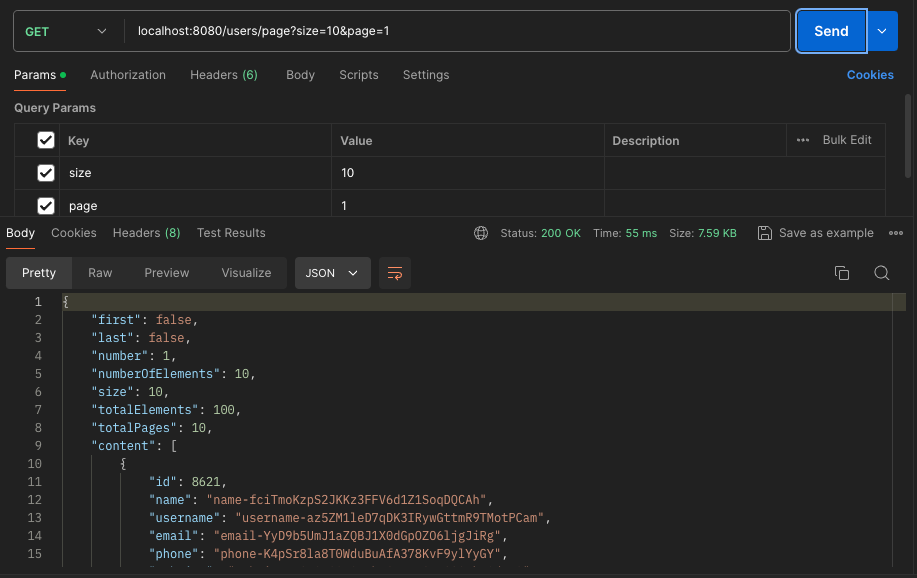Open the Send options dropdown arrow
917x578 pixels.
point(882,31)
